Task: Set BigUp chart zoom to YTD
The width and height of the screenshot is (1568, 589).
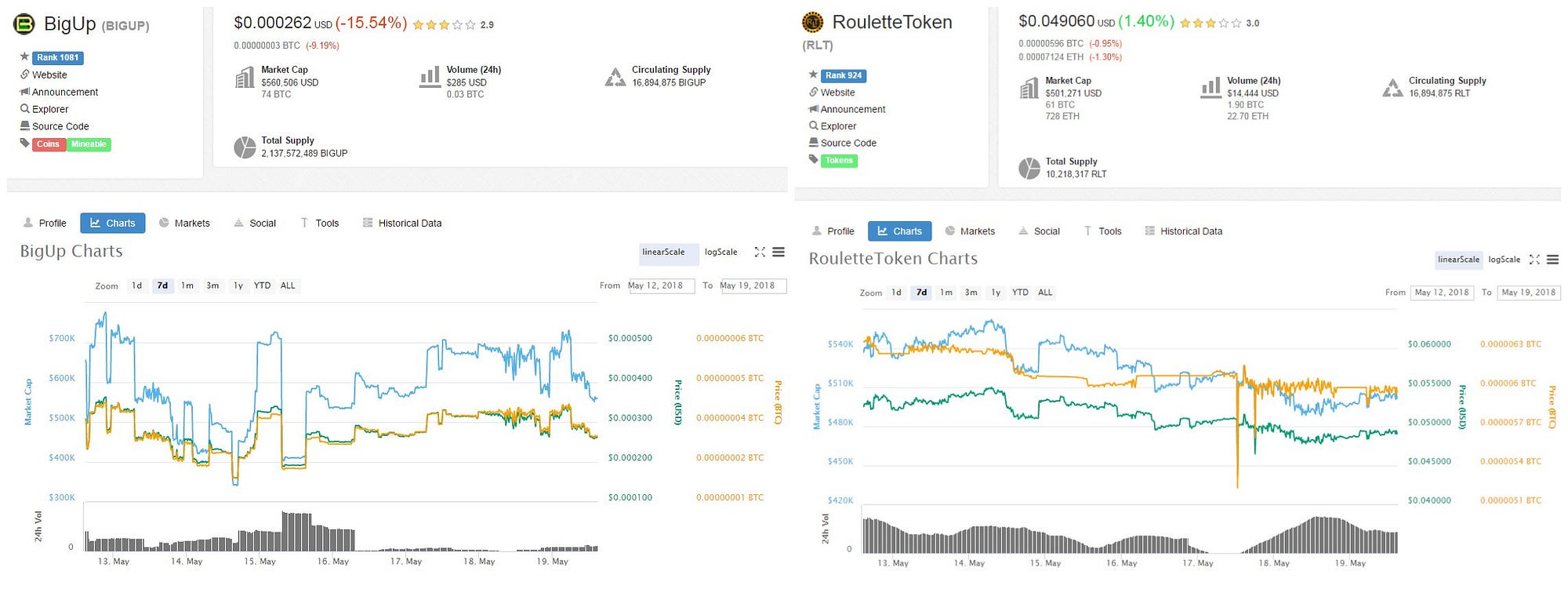Action: click(262, 285)
